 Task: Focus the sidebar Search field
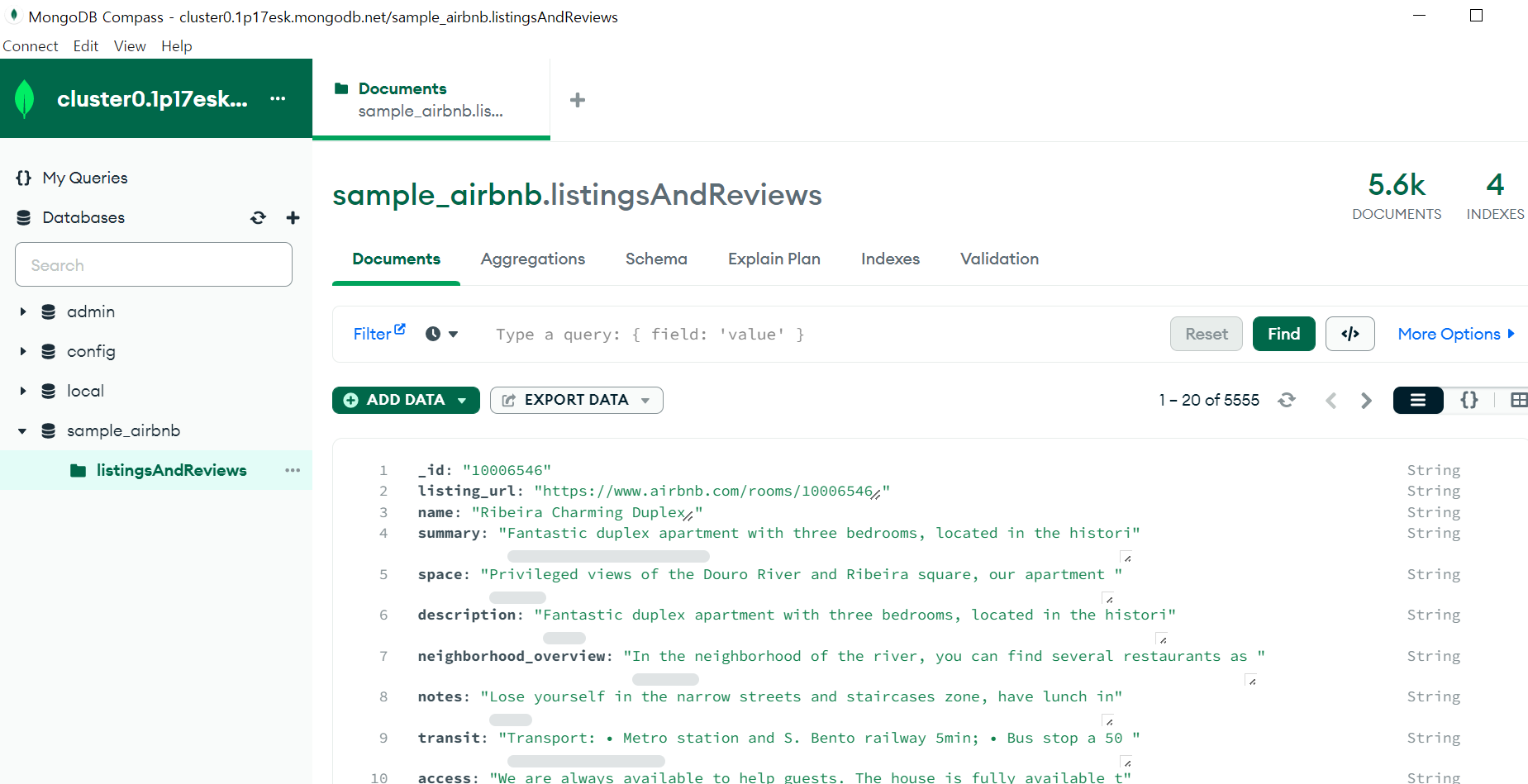pos(154,264)
